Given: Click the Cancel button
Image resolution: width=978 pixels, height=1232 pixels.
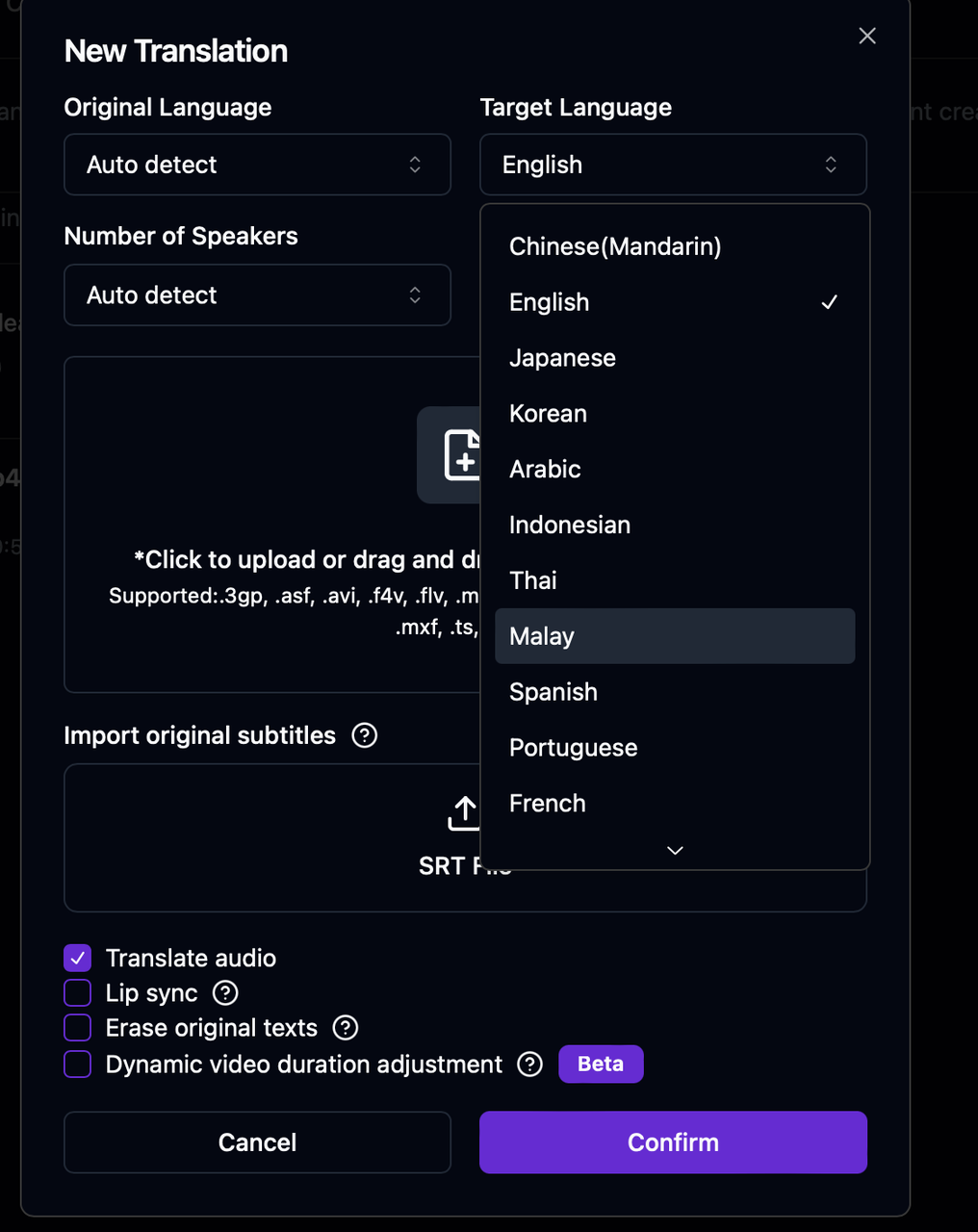Looking at the screenshot, I should point(257,1142).
